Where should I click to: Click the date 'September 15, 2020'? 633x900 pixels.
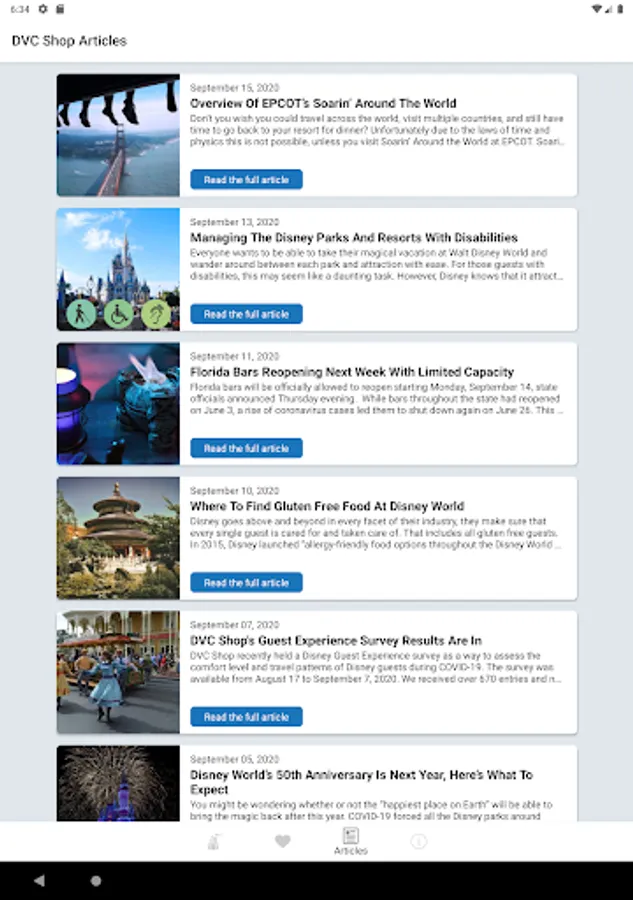point(234,88)
